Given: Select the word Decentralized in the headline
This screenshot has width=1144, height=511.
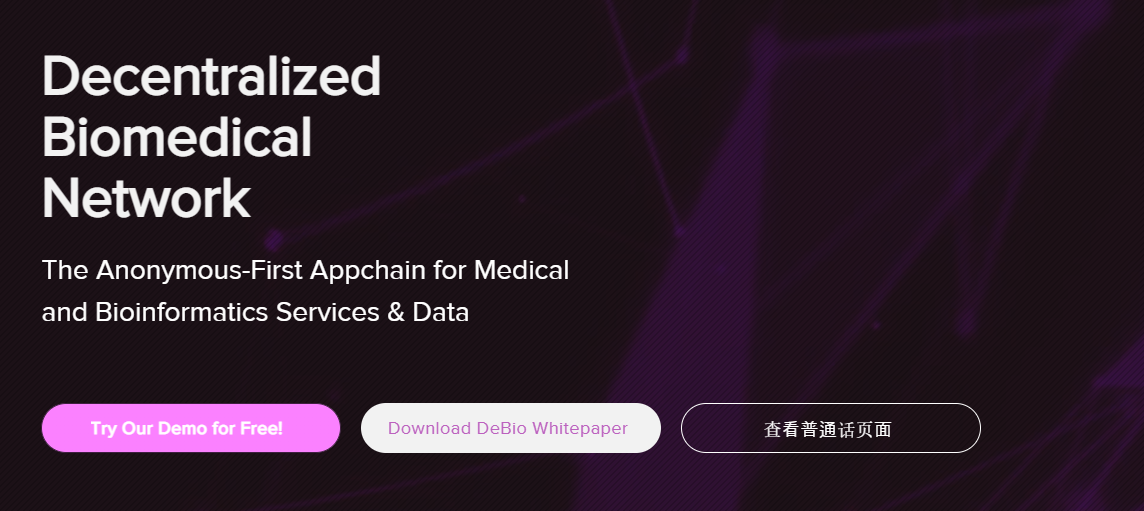Looking at the screenshot, I should tap(212, 76).
